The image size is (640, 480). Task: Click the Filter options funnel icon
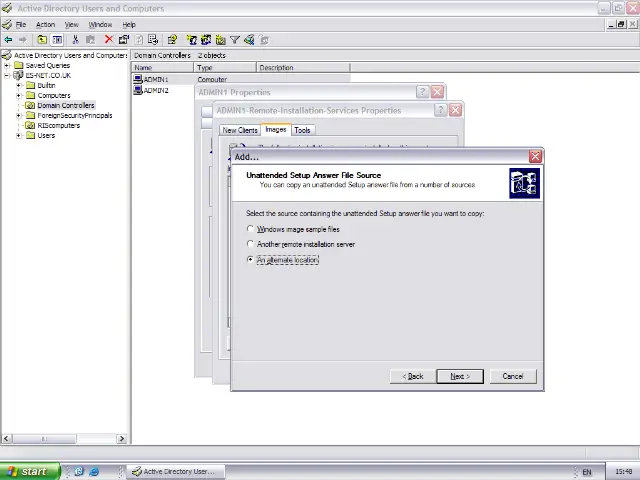(235, 40)
